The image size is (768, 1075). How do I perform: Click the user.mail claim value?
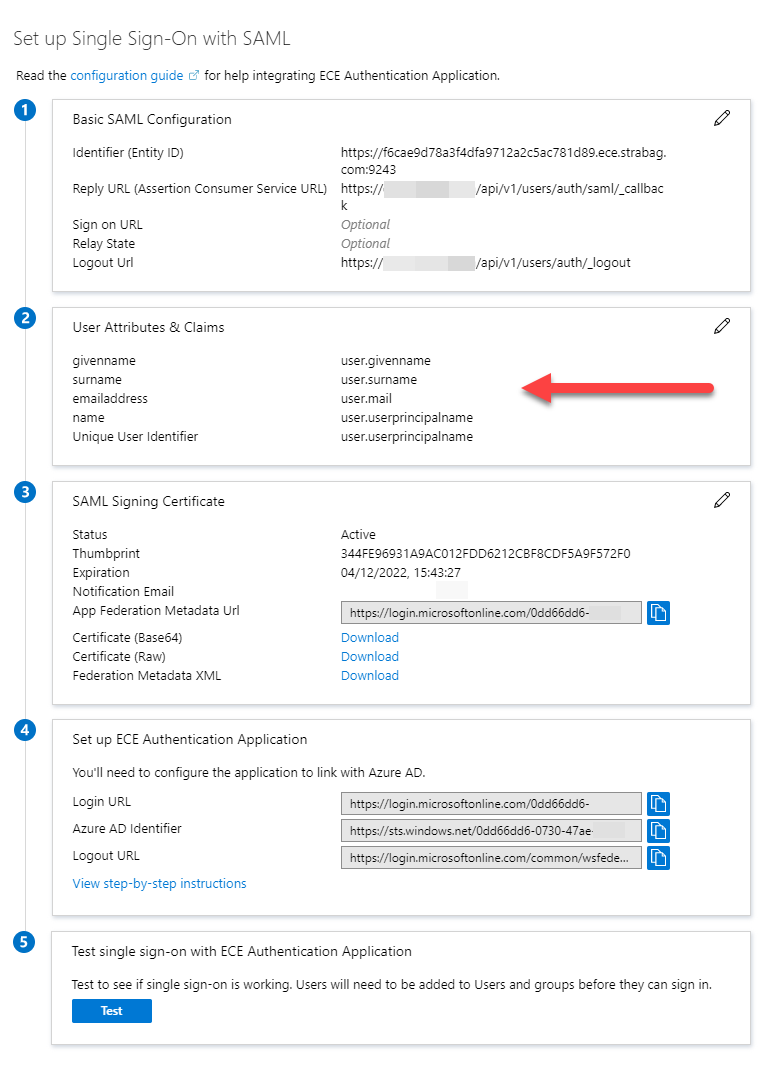point(366,399)
